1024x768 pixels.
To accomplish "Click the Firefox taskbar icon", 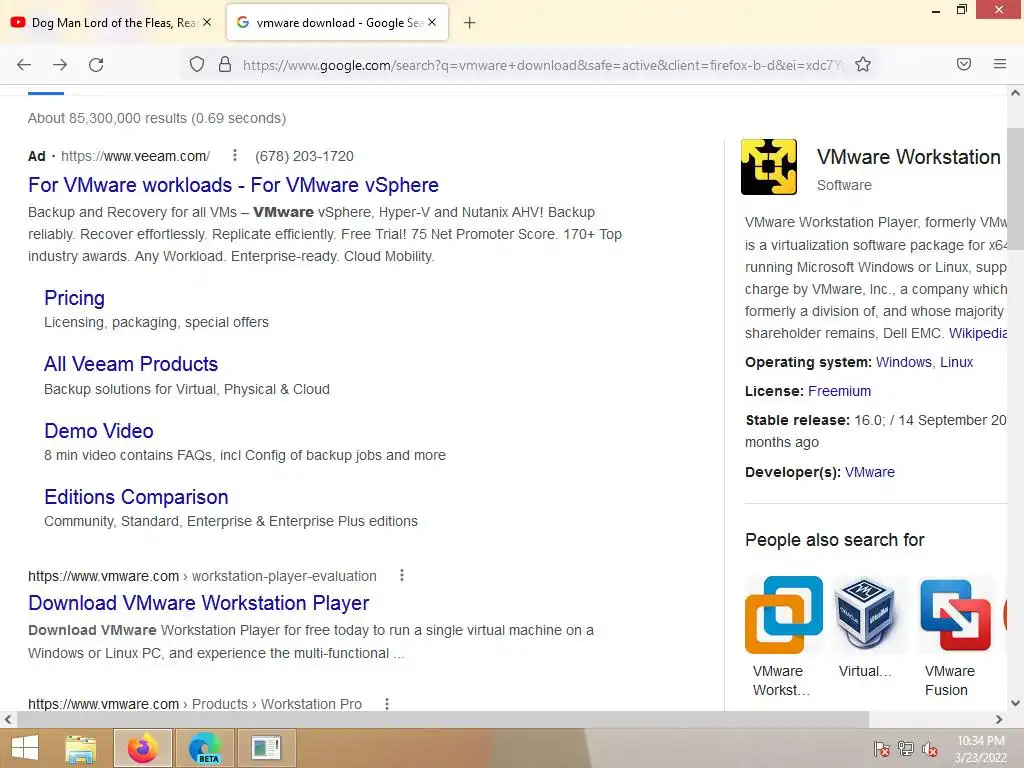I will (x=143, y=748).
